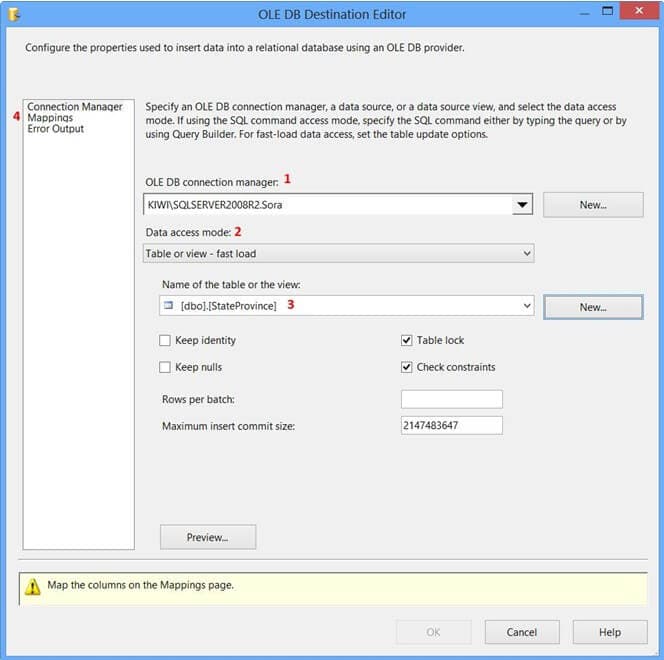The height and width of the screenshot is (660, 664).
Task: Click the Rows per batch field
Action: tap(451, 399)
